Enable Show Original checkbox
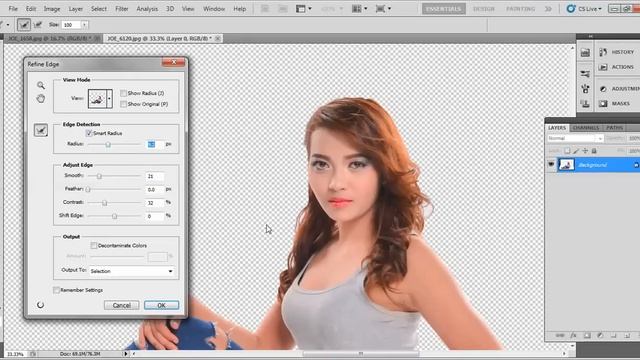Image resolution: width=640 pixels, height=360 pixels. (123, 104)
